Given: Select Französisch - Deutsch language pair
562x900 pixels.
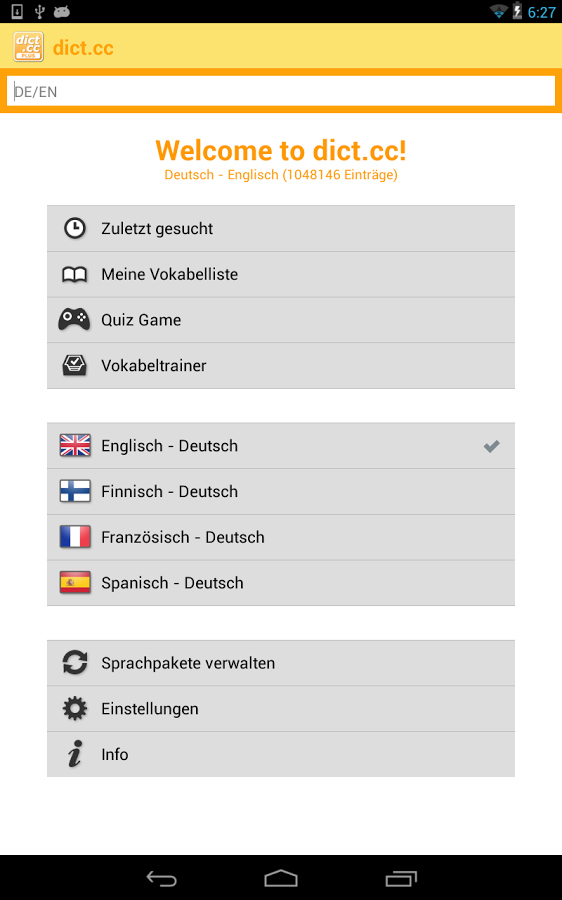Looking at the screenshot, I should tap(281, 537).
